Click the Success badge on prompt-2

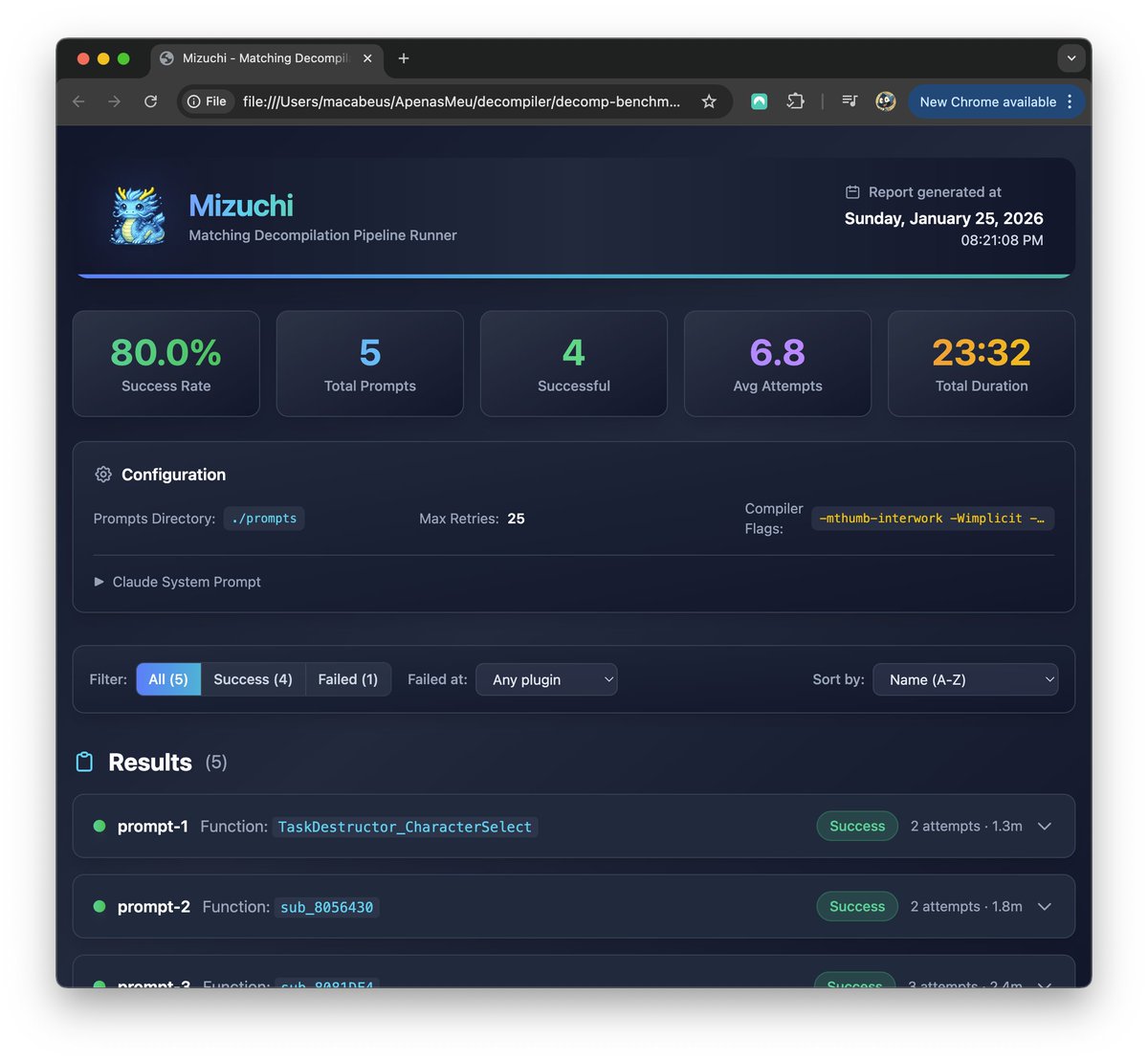(x=857, y=906)
